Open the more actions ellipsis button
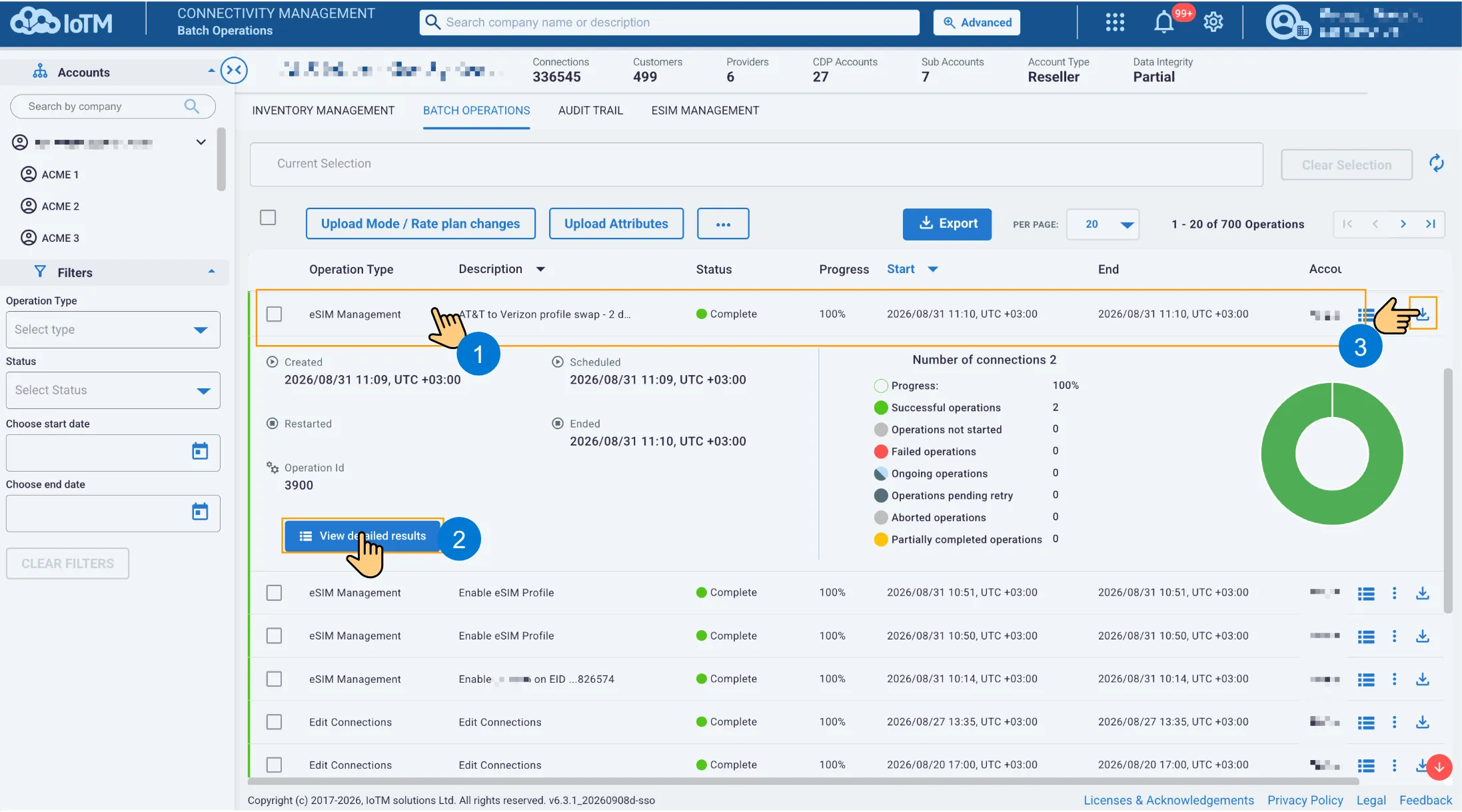 coord(723,224)
